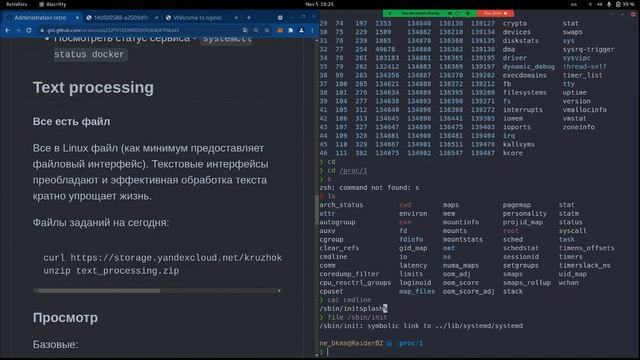Click 'coredump_filter' in terminal listing
This screenshot has height=360, width=640.
pyautogui.click(x=349, y=274)
